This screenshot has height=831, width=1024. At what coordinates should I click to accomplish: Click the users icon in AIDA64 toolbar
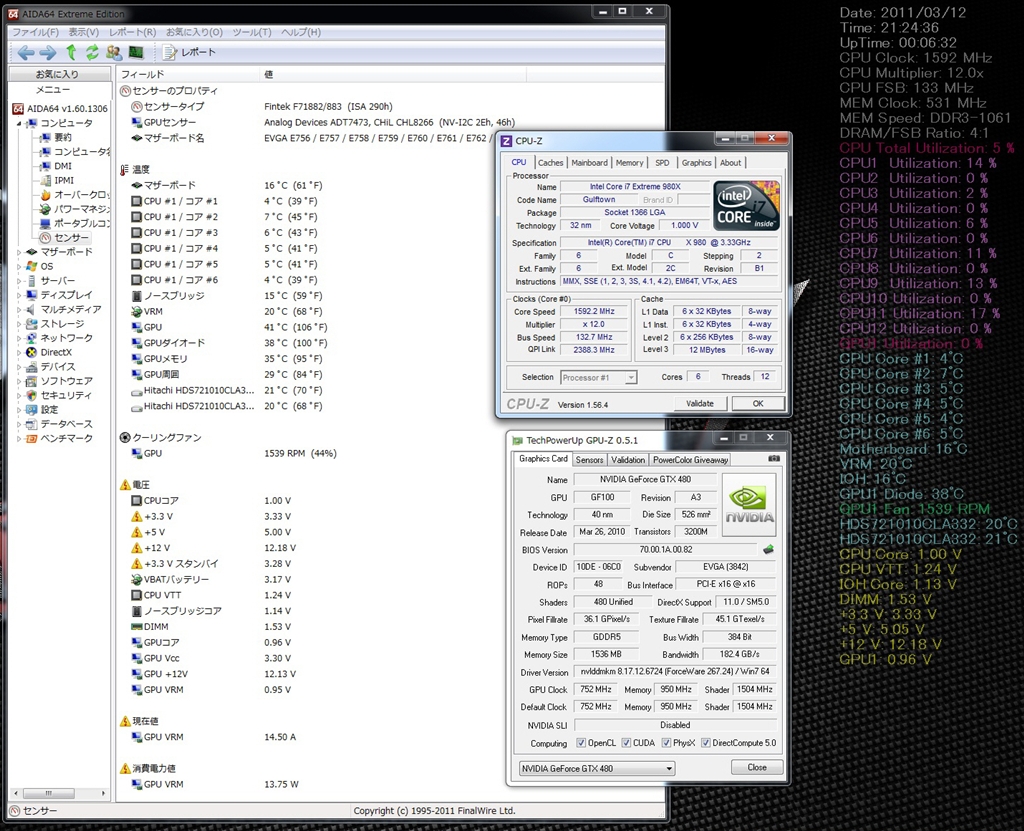point(114,52)
